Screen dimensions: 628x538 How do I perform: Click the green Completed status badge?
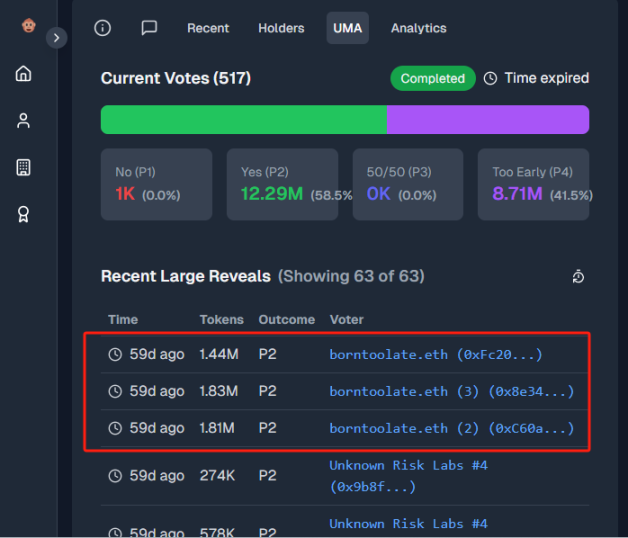[x=432, y=78]
